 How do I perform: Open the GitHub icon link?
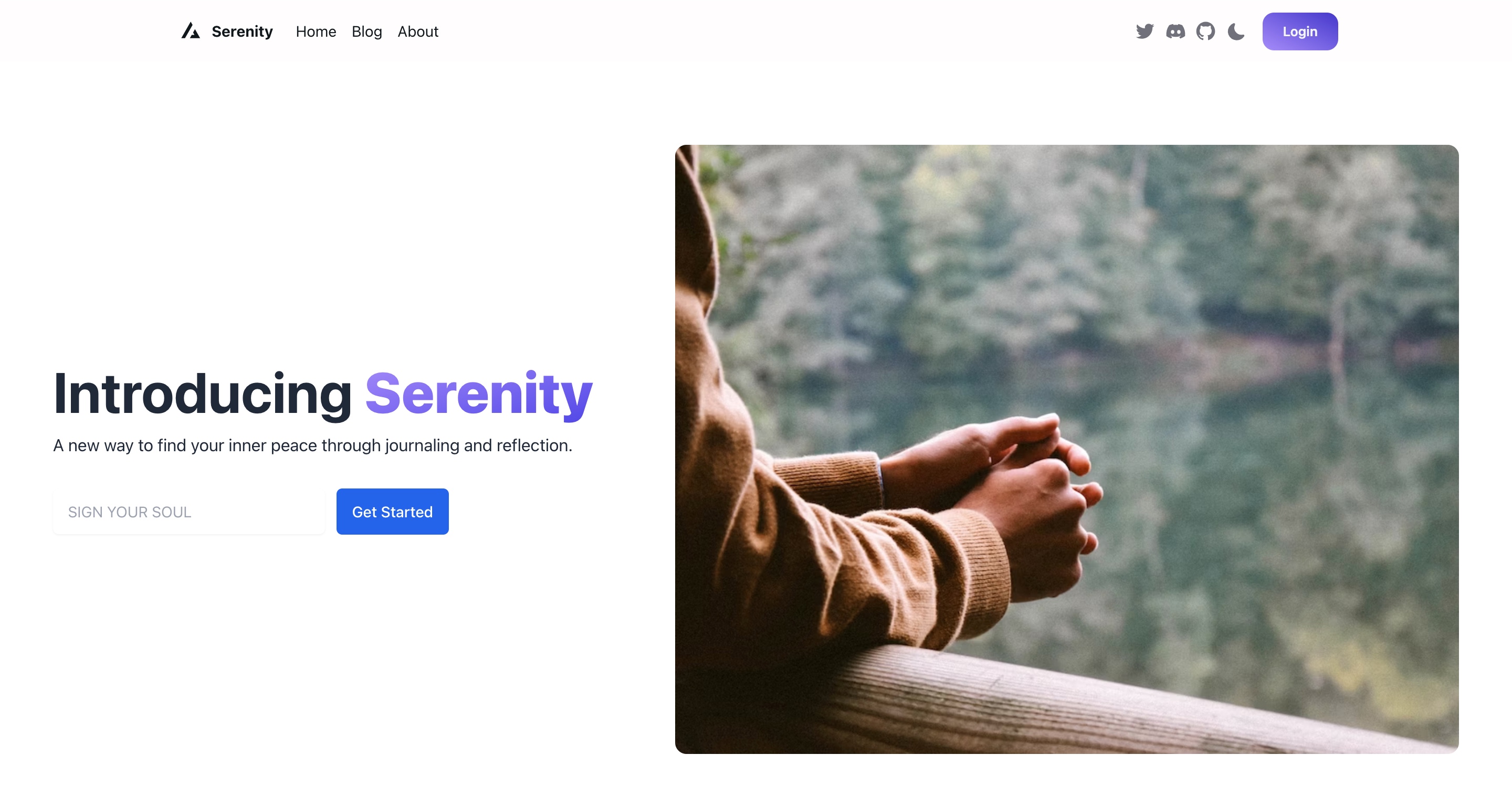tap(1205, 31)
